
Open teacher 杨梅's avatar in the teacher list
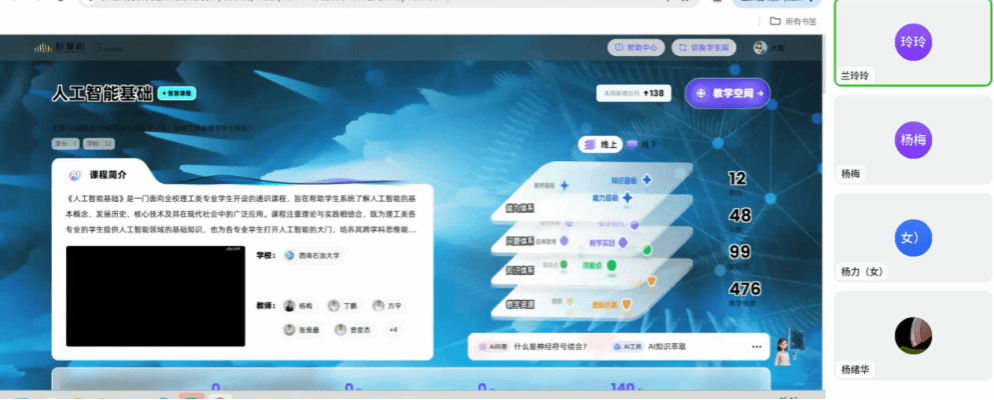click(290, 306)
